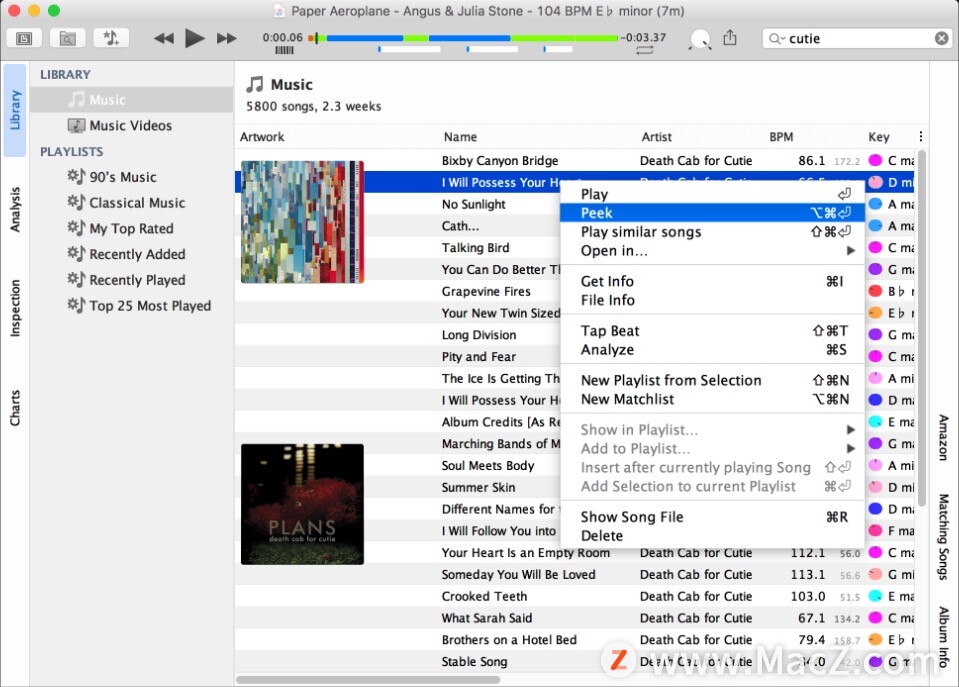Choose Get Info in the context menu
959x687 pixels.
pos(712,281)
